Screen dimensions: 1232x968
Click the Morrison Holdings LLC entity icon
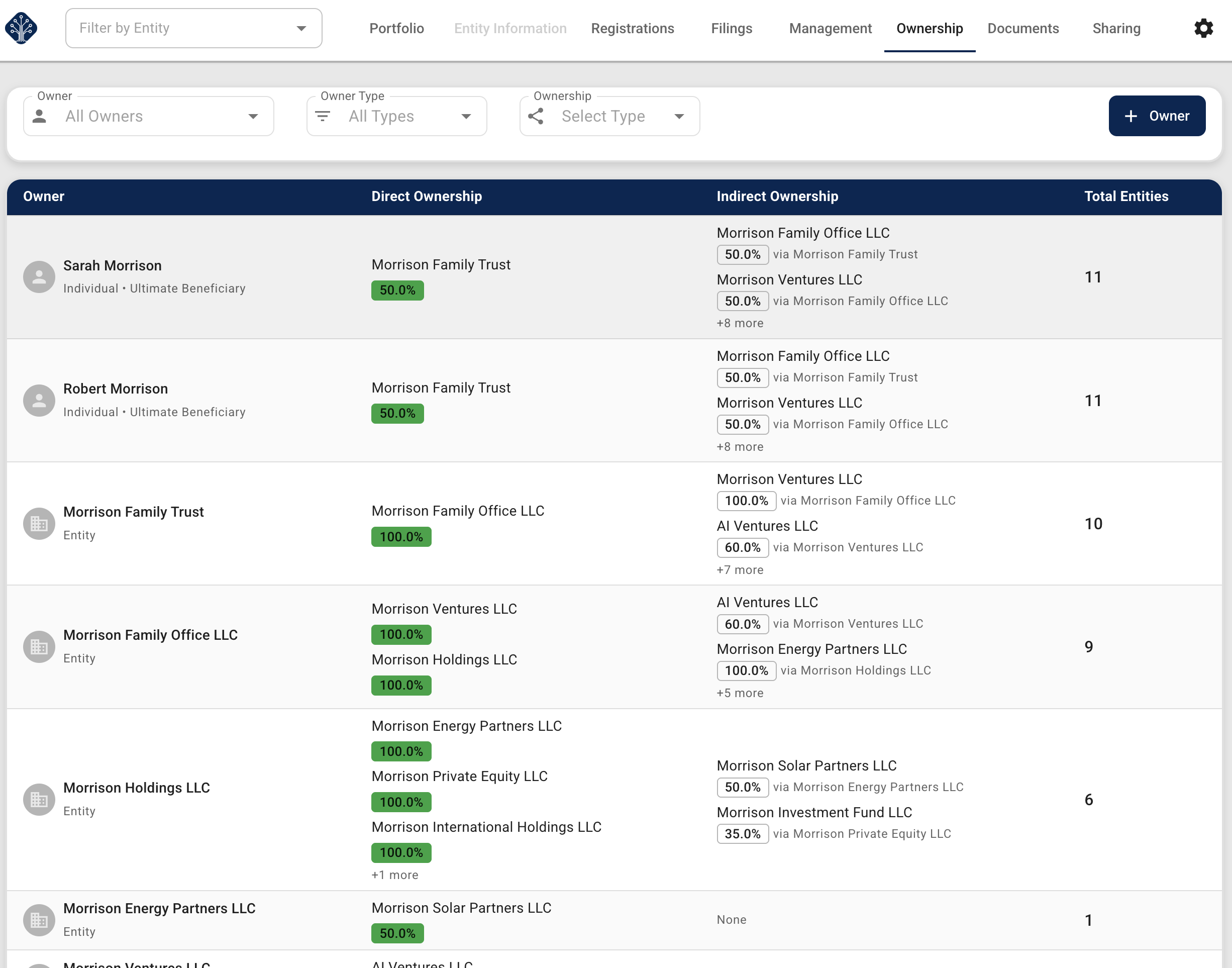click(39, 799)
